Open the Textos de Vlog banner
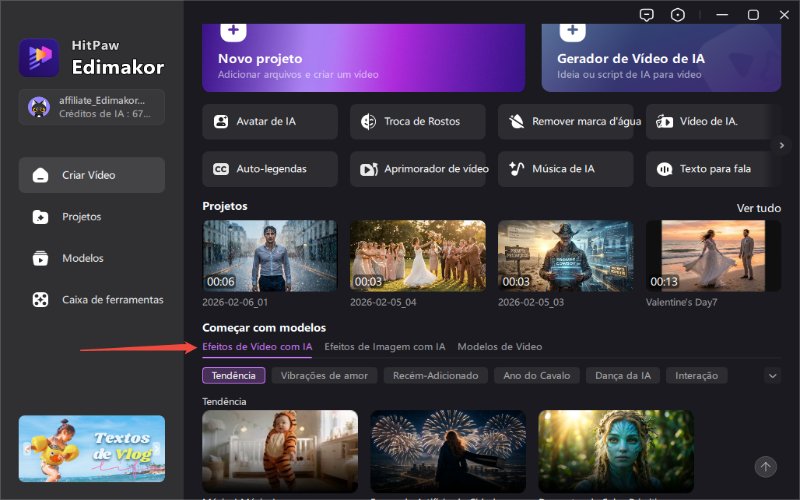Screen dimensions: 800x500 [92, 449]
